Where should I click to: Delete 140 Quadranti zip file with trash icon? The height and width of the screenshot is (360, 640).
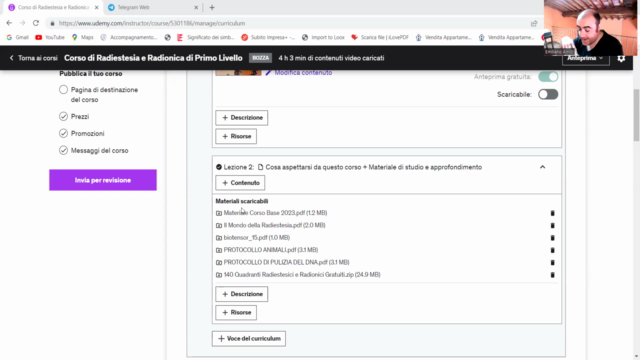click(552, 275)
